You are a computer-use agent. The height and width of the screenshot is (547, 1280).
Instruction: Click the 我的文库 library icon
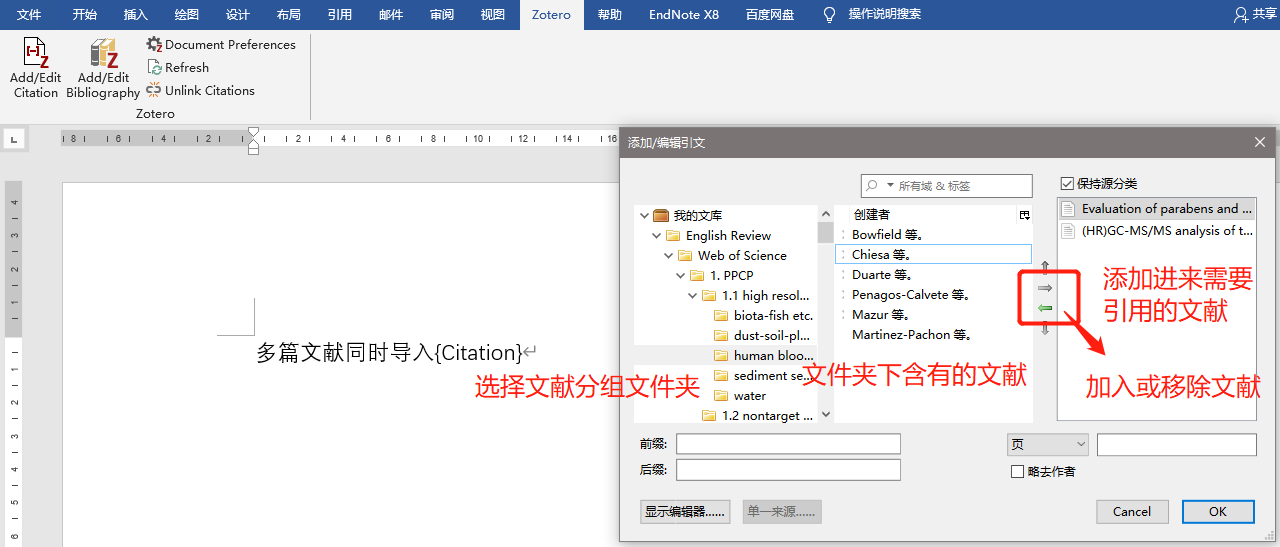[661, 215]
